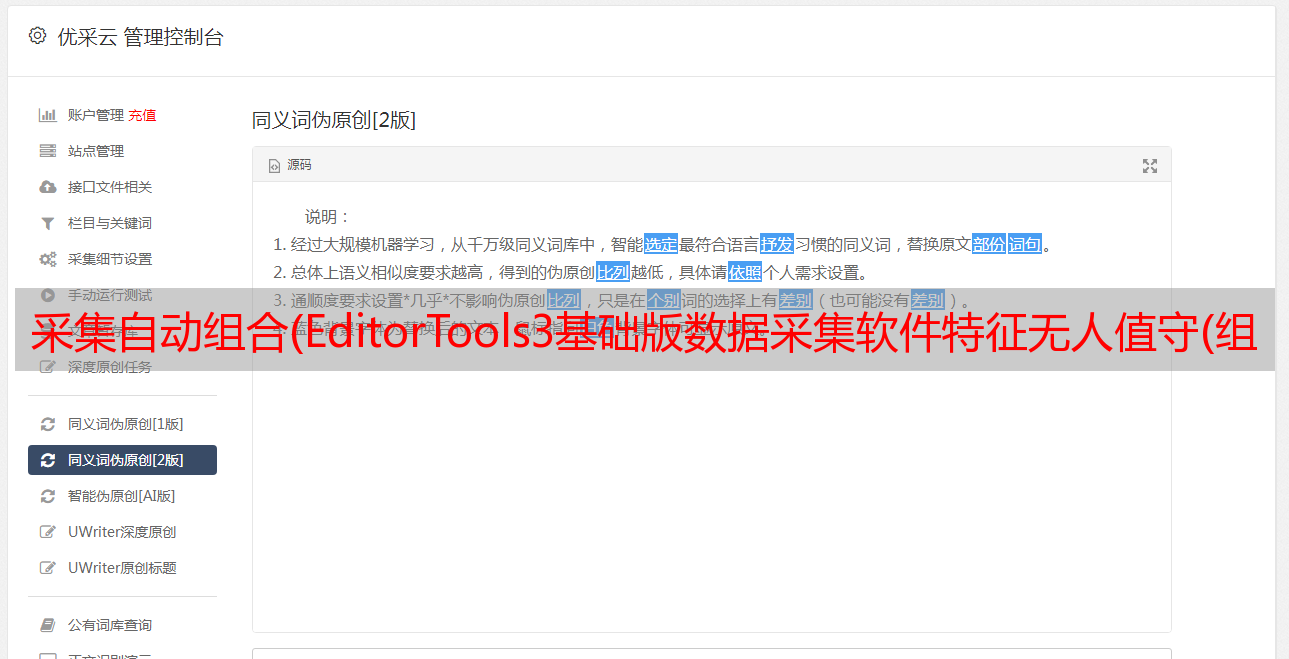
Task: Click the highlighted word 抒发
Action: [x=777, y=244]
